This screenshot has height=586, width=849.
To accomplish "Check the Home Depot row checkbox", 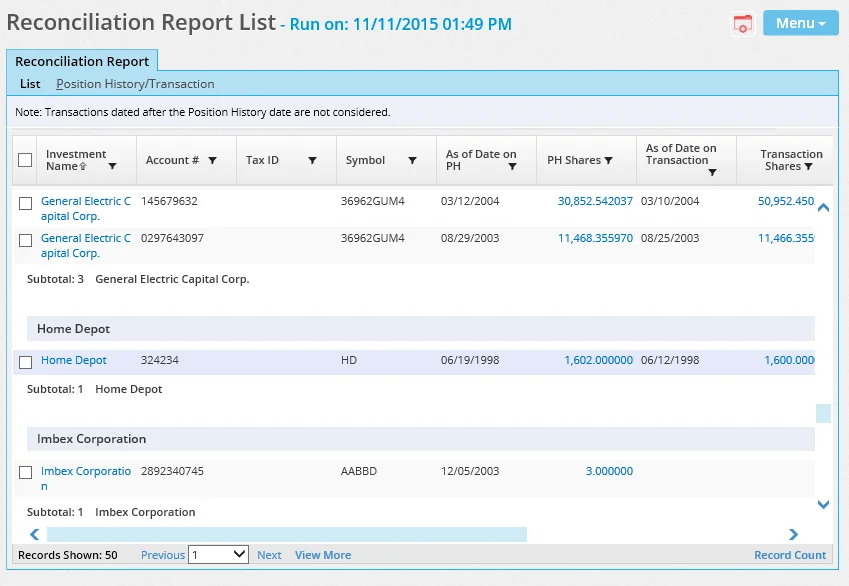I will tap(25, 361).
